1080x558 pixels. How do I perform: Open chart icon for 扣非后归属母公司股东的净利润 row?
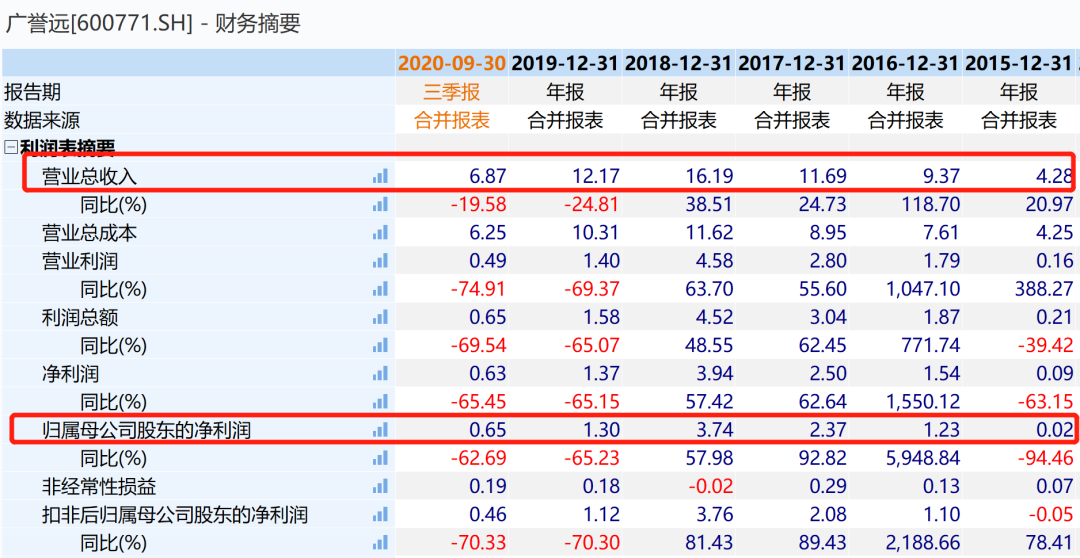pyautogui.click(x=380, y=515)
